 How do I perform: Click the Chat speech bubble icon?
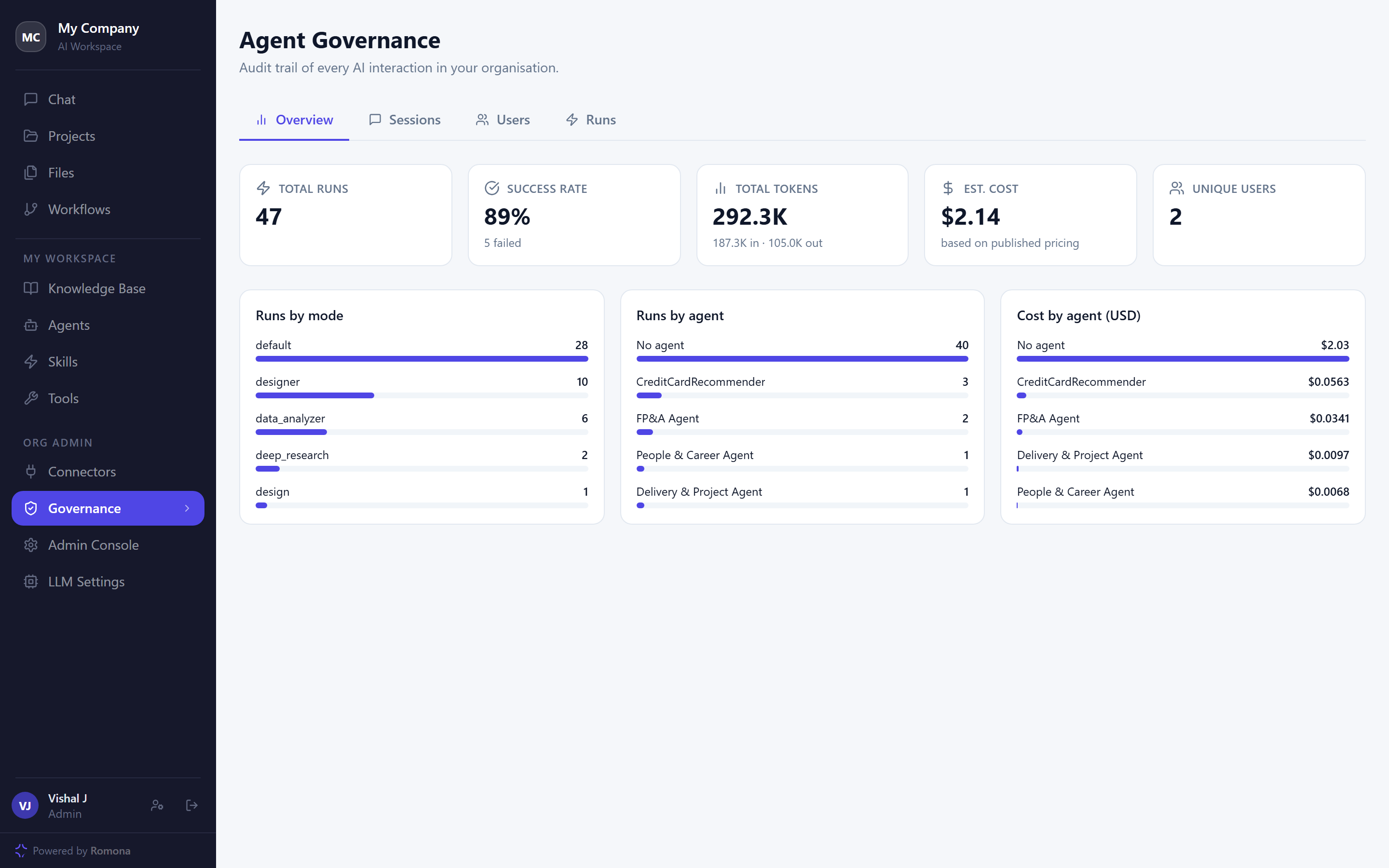pyautogui.click(x=31, y=99)
